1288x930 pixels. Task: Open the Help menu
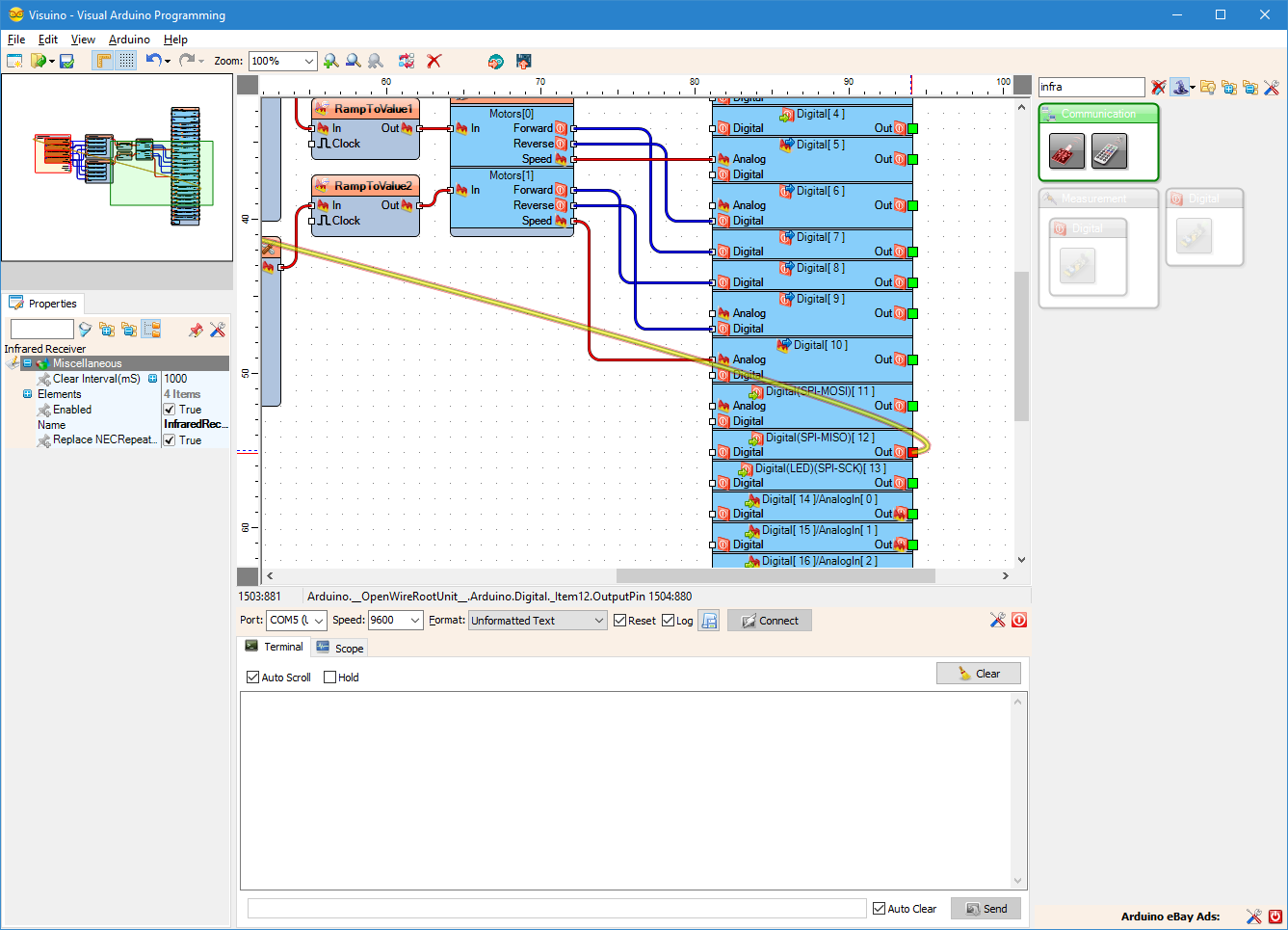coord(175,40)
